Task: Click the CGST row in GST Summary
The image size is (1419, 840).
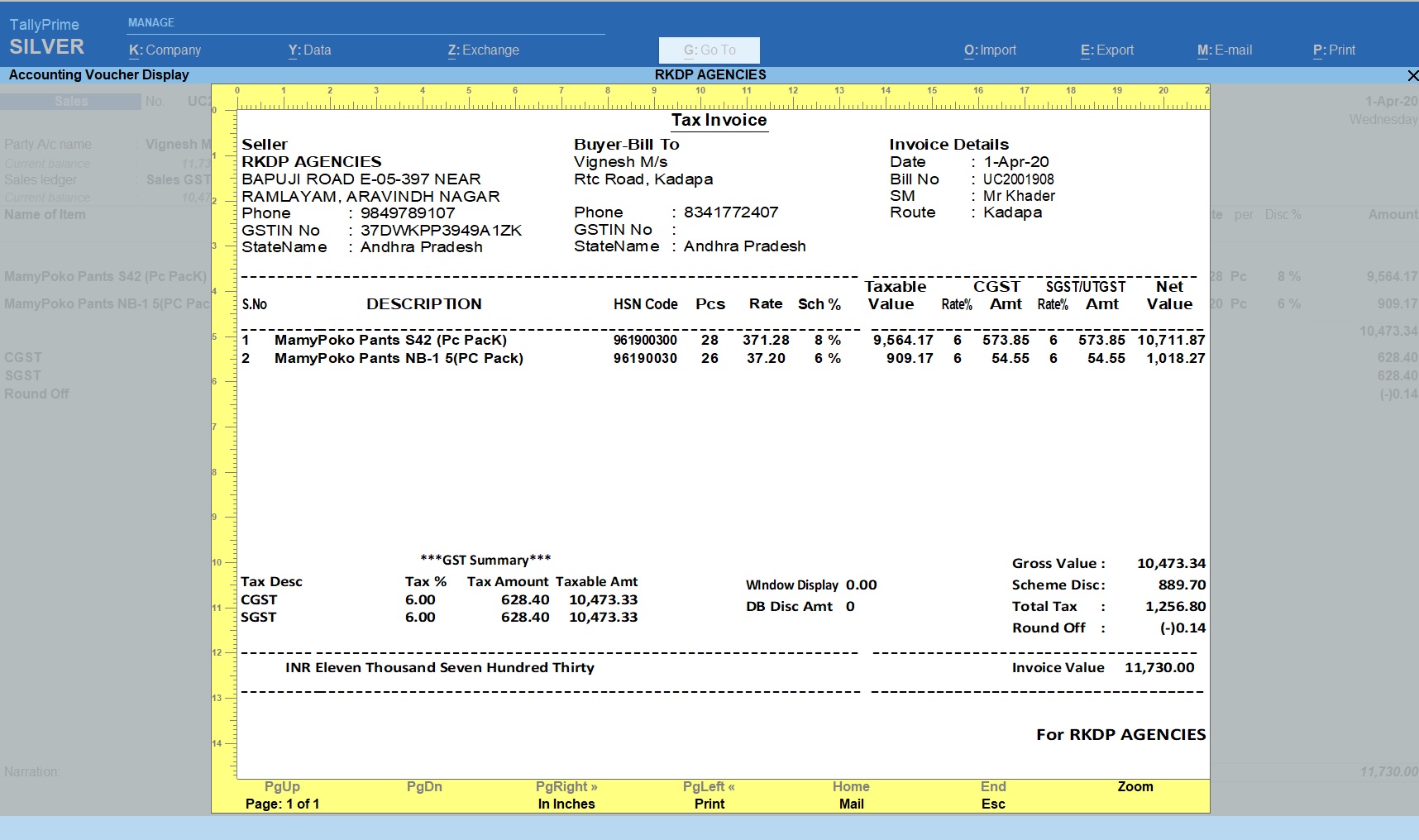Action: coord(439,599)
